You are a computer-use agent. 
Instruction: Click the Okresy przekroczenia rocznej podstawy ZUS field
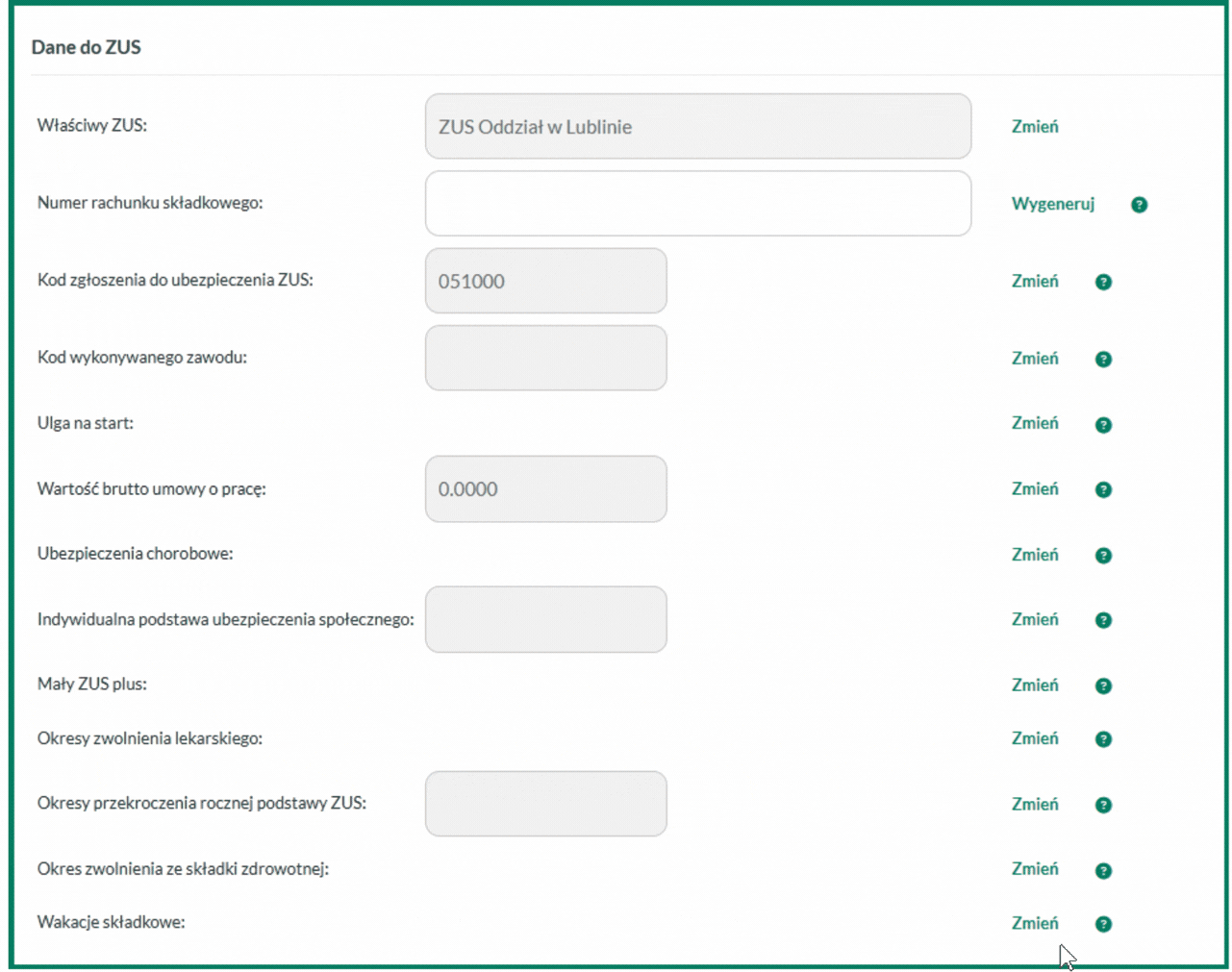(x=546, y=804)
